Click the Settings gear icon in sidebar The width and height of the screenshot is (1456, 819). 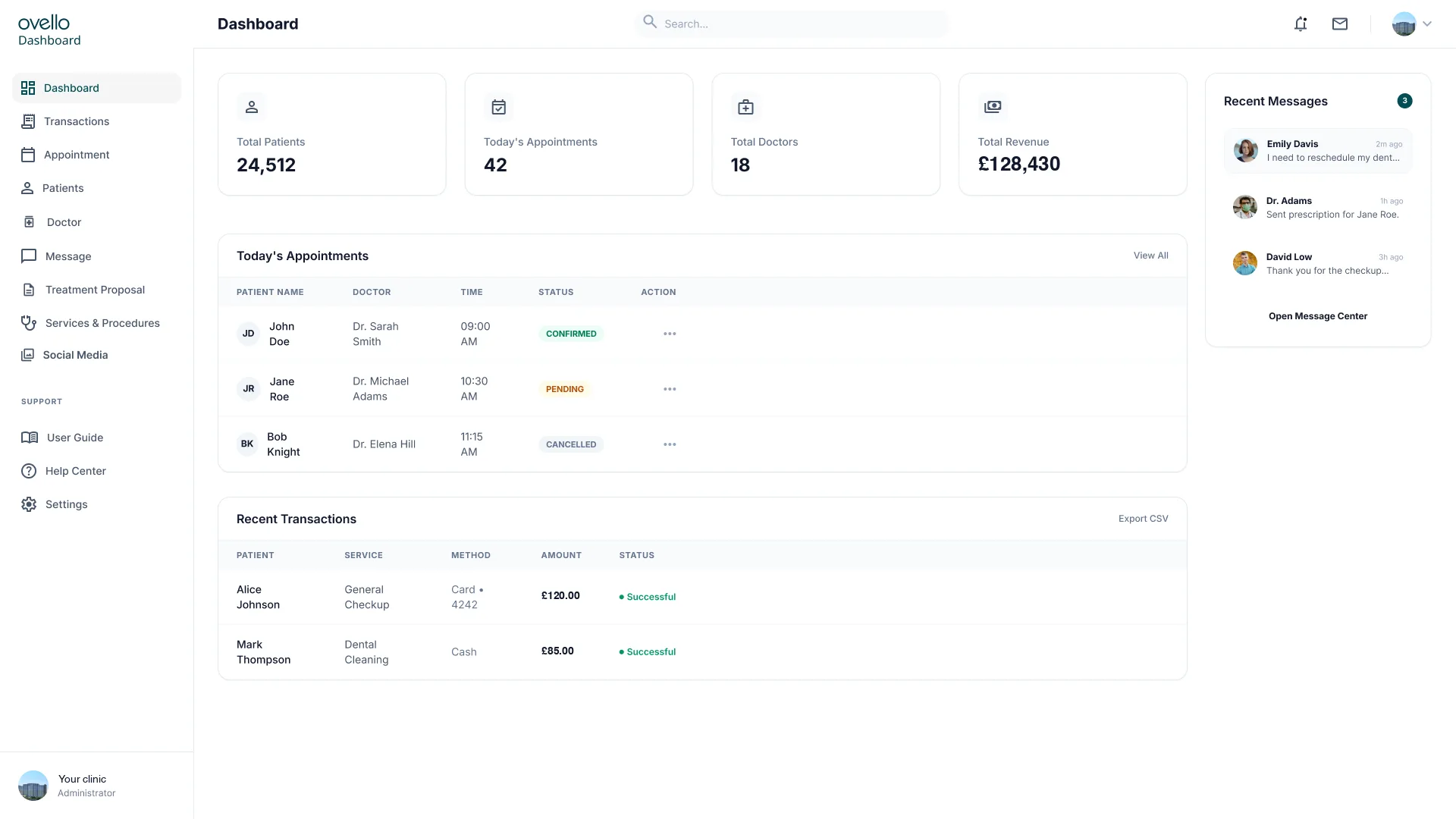29,504
